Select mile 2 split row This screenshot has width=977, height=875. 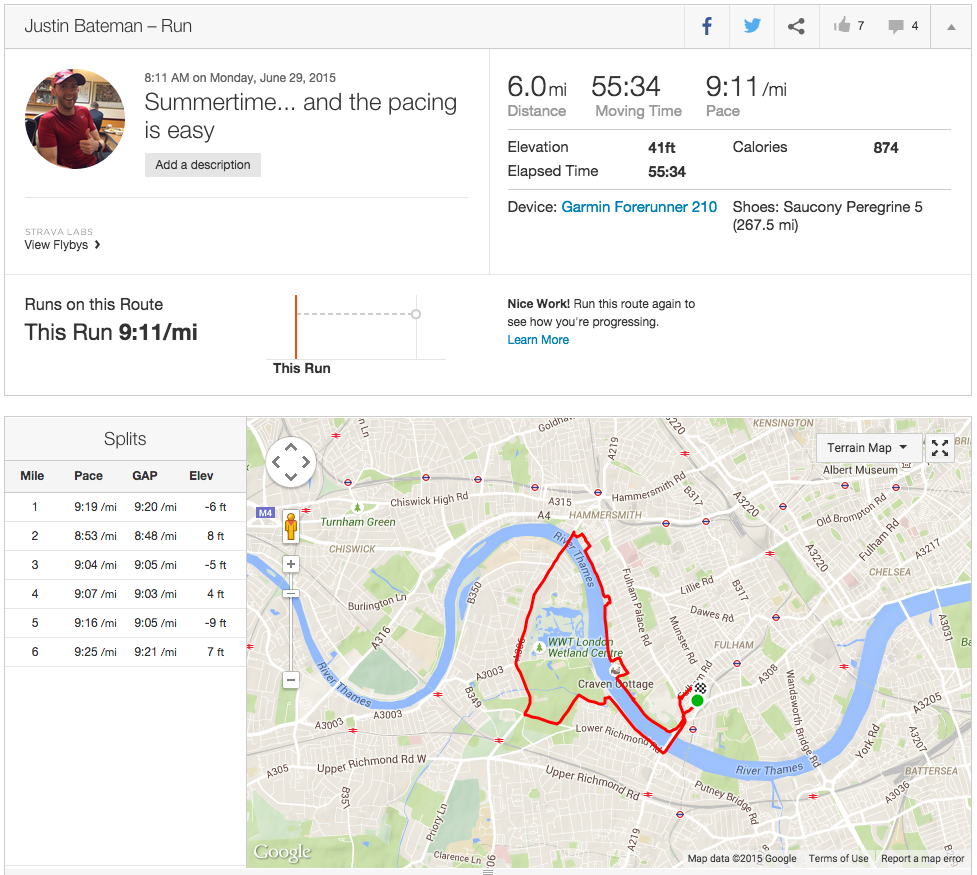[x=125, y=536]
